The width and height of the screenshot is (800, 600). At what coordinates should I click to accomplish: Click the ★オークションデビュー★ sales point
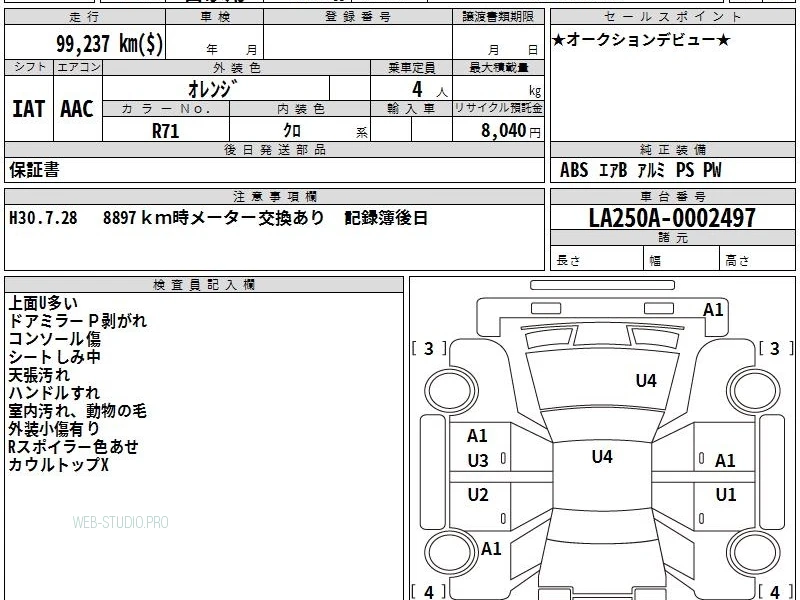tap(641, 40)
